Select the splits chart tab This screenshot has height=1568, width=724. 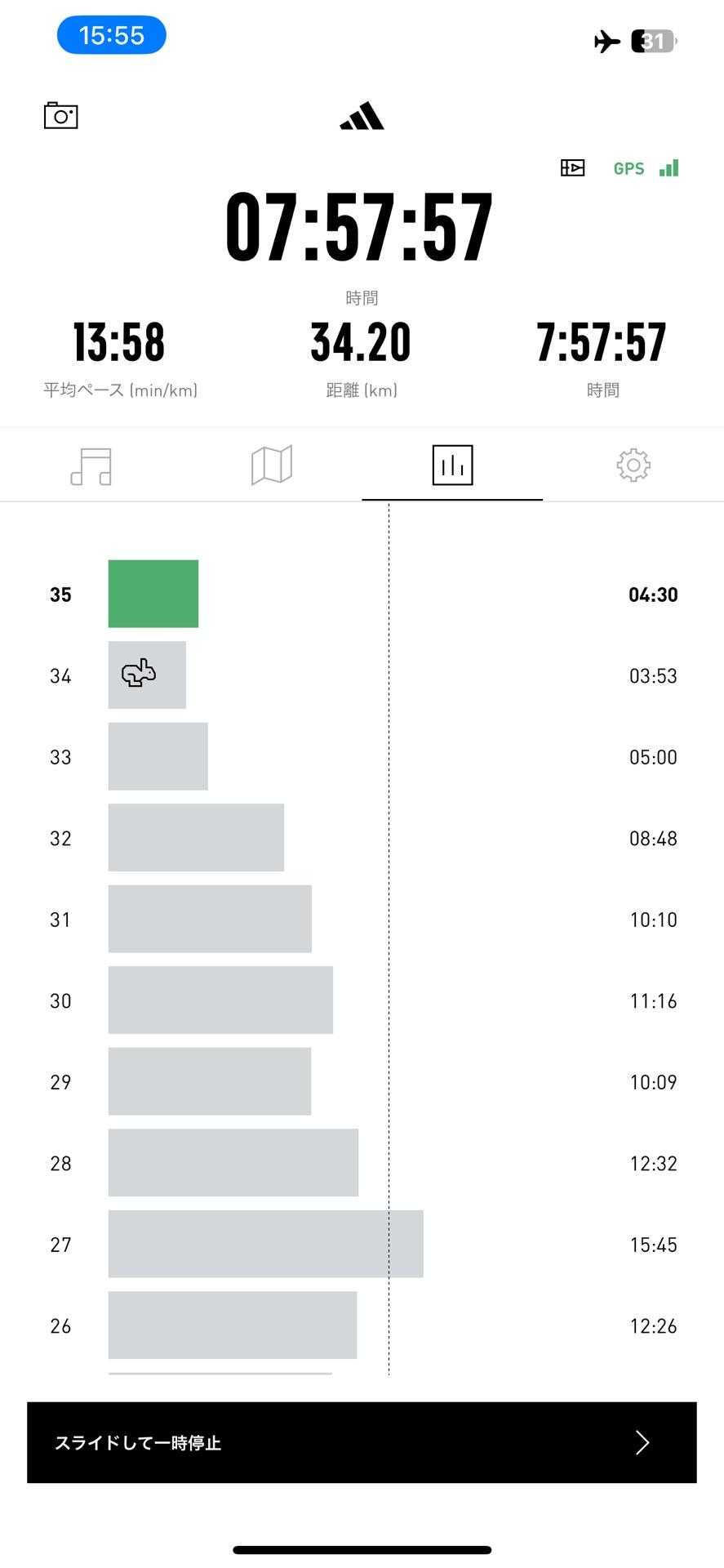point(452,465)
